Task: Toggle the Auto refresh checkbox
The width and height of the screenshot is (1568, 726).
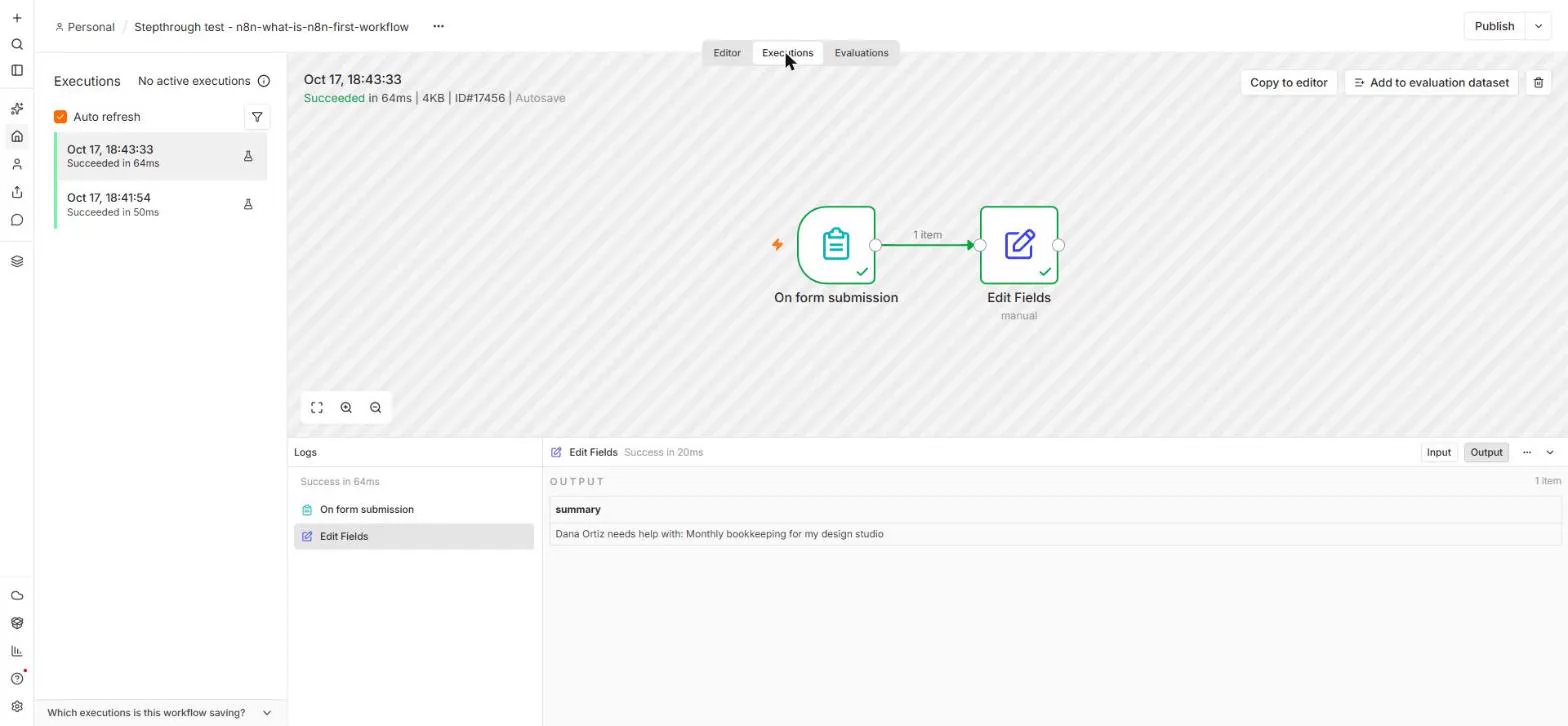Action: pyautogui.click(x=61, y=117)
